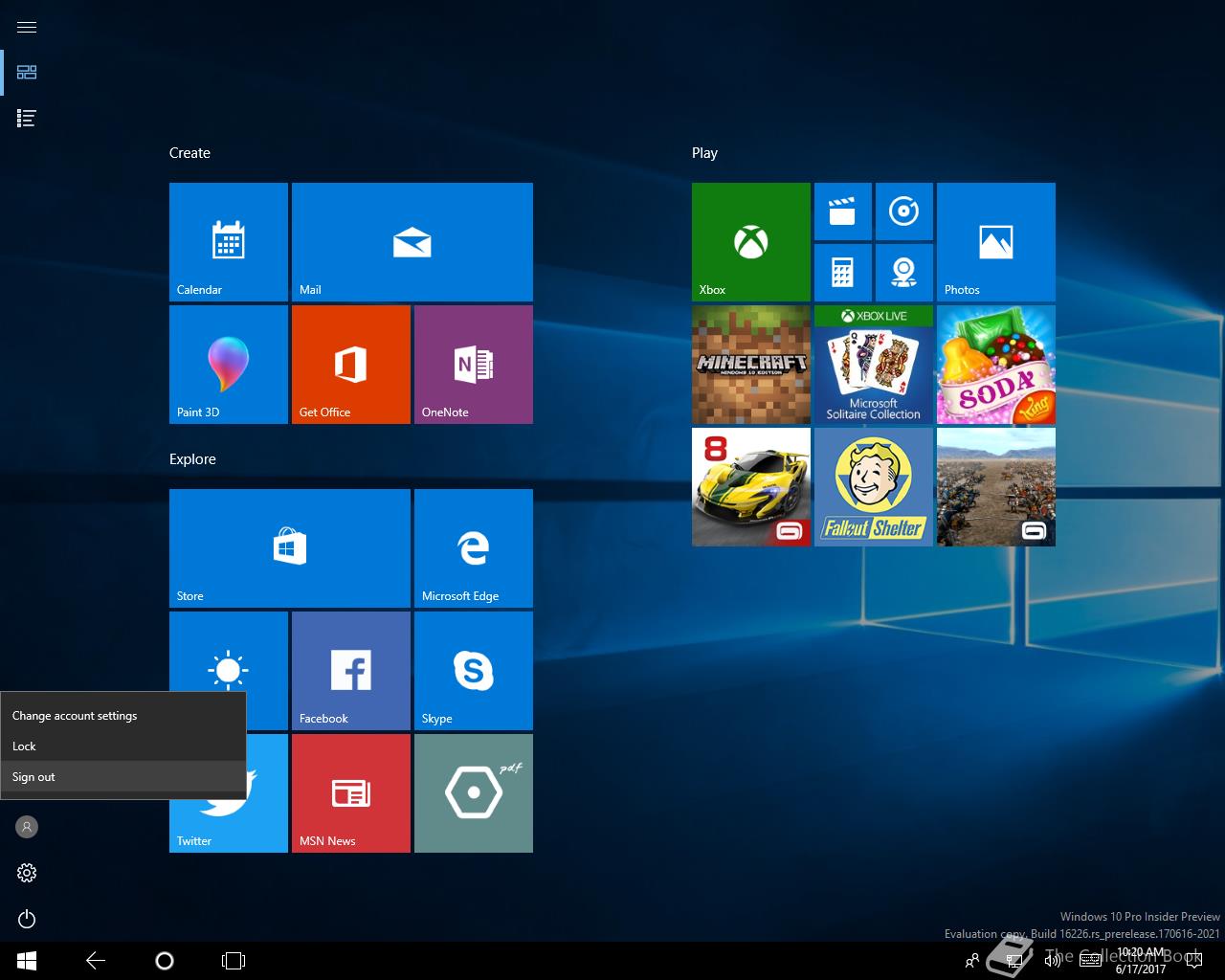1225x980 pixels.
Task: Open the People icon in the tray
Action: click(972, 961)
